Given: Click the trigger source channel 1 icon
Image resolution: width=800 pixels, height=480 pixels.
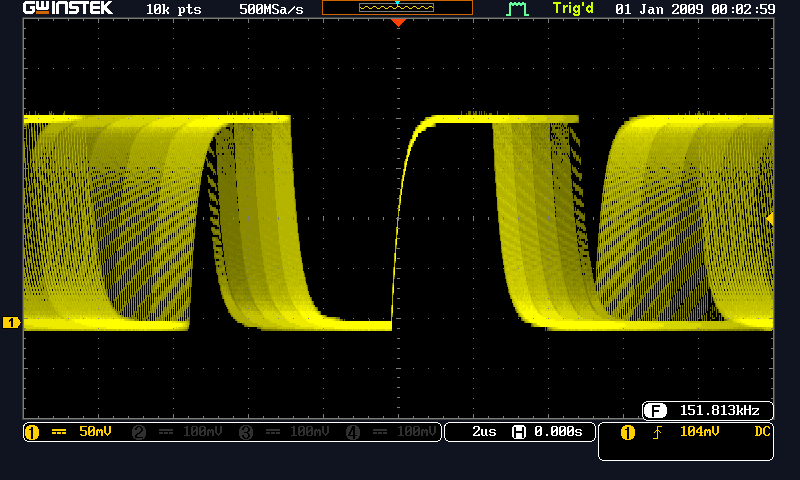Looking at the screenshot, I should coord(628,432).
